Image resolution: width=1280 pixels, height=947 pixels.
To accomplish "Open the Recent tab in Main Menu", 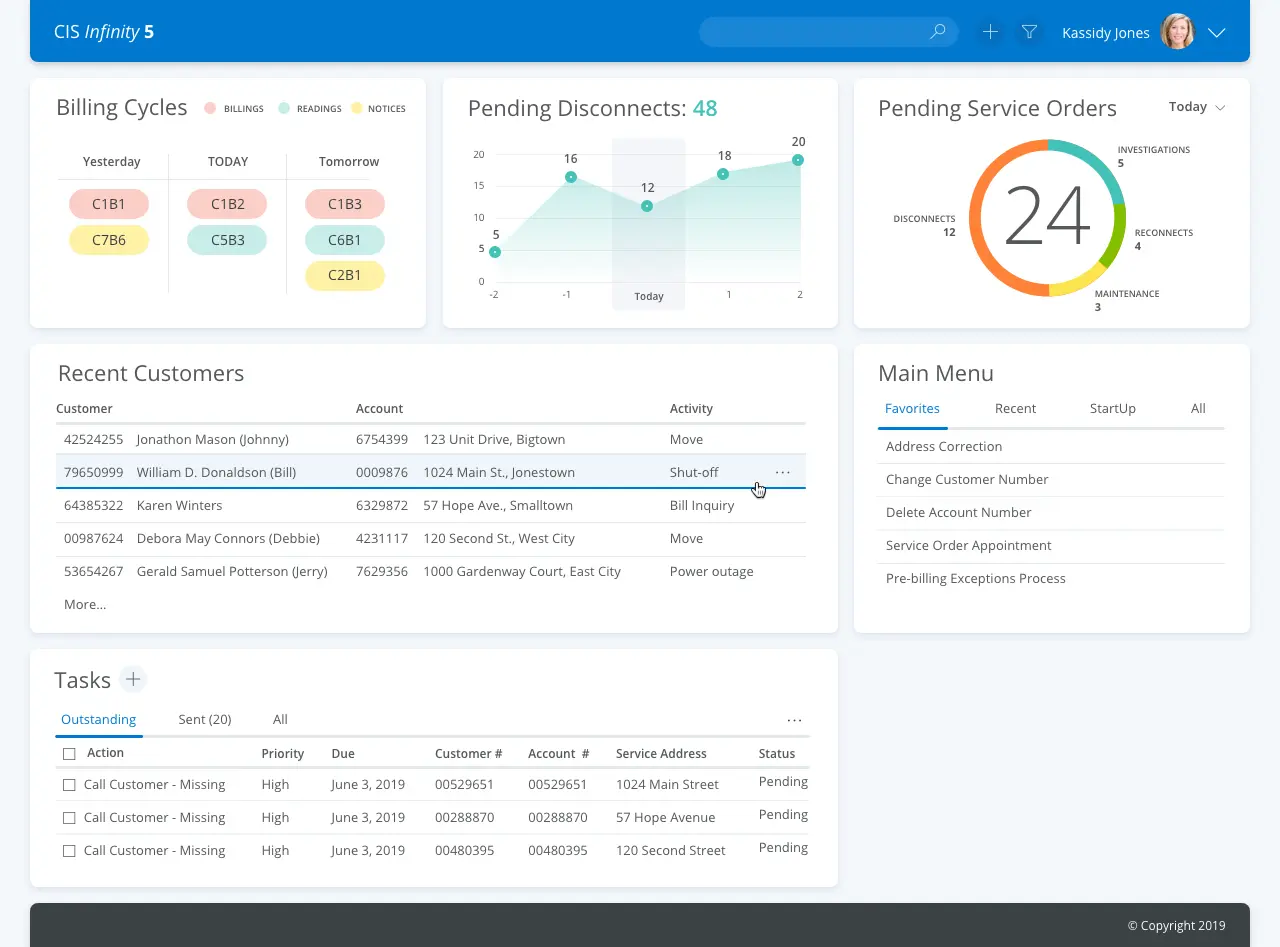I will (x=1015, y=408).
